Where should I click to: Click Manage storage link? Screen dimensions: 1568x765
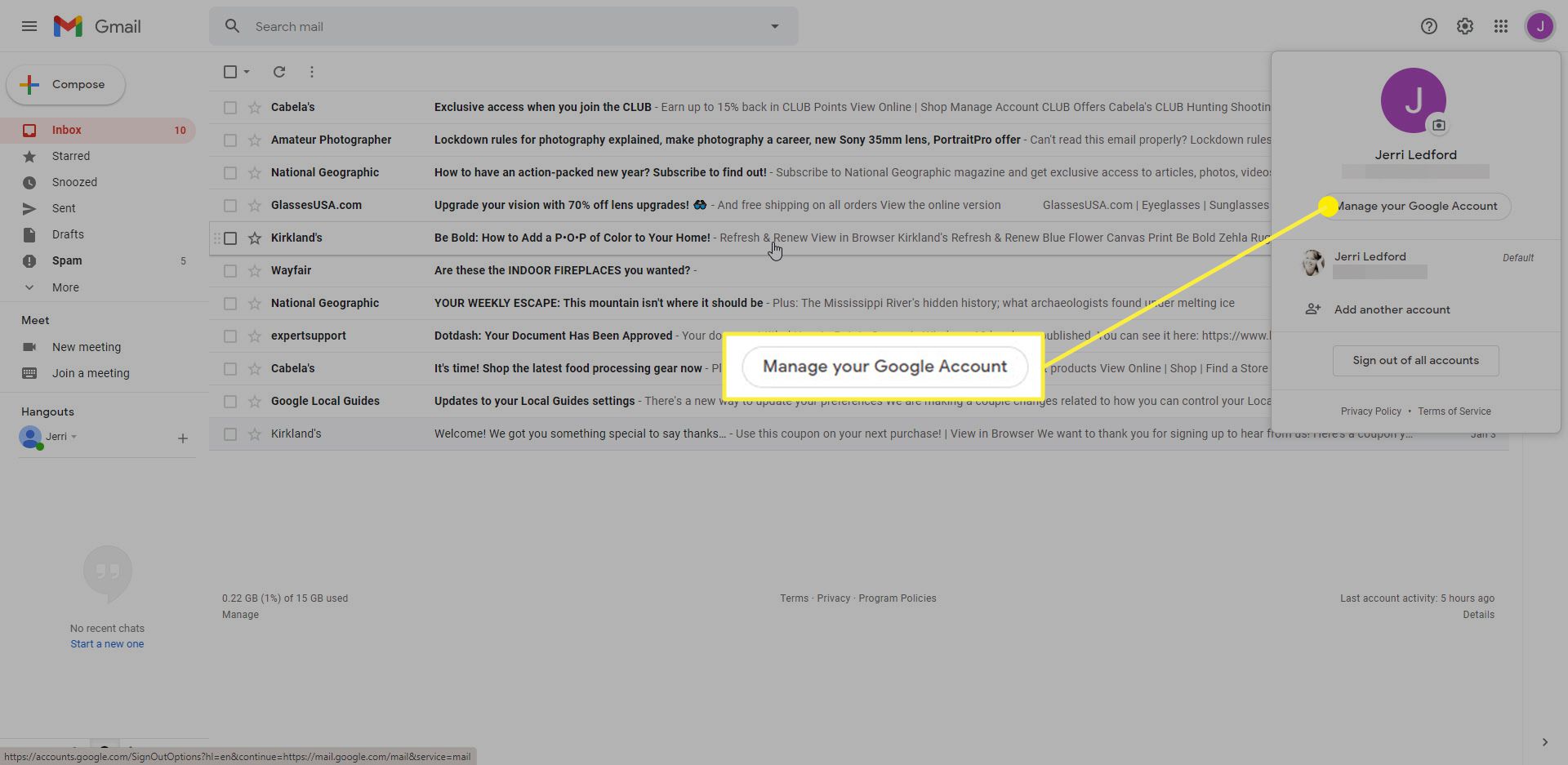[x=240, y=615]
